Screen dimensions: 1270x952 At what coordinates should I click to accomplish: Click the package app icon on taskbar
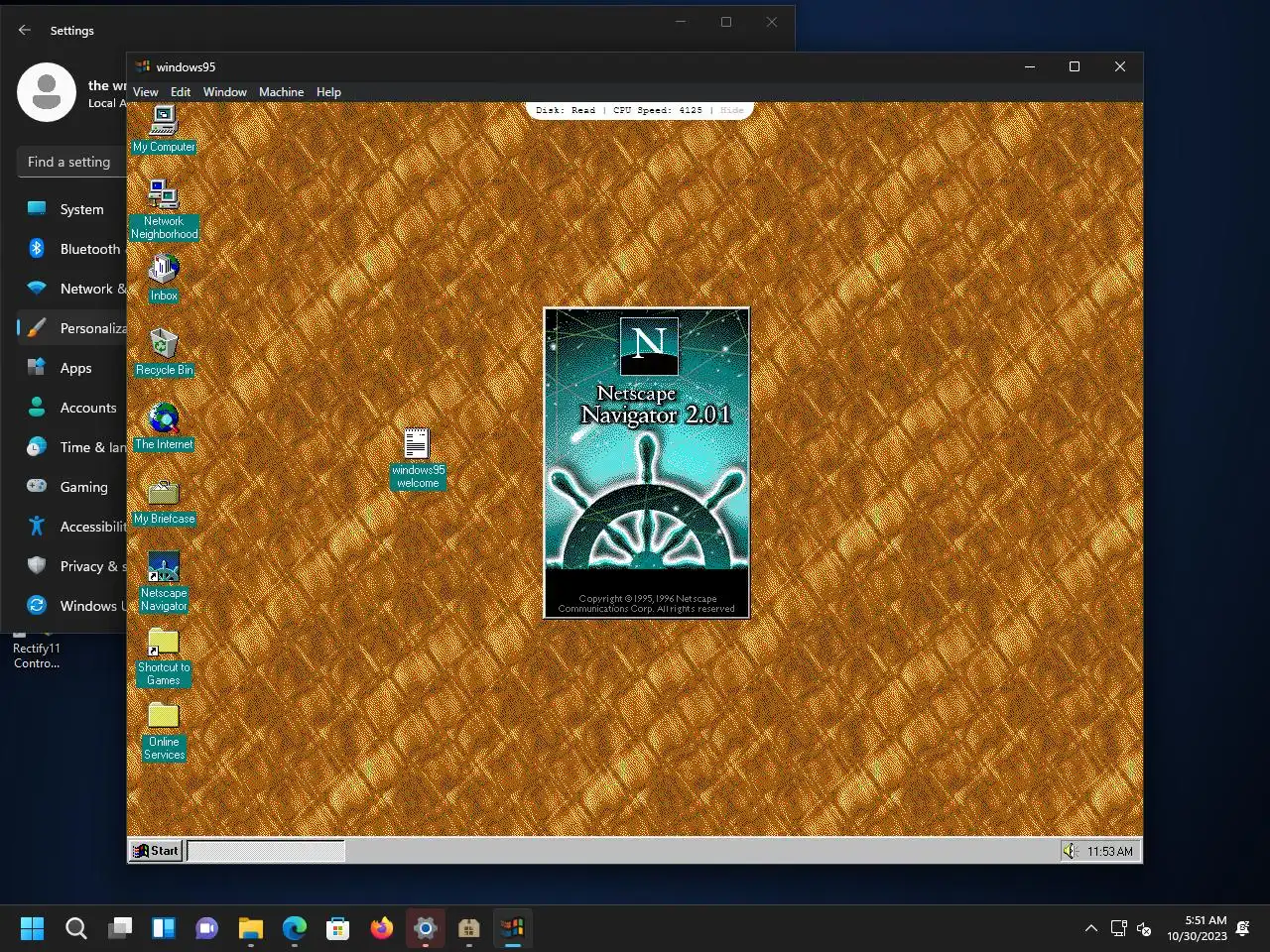(x=469, y=928)
